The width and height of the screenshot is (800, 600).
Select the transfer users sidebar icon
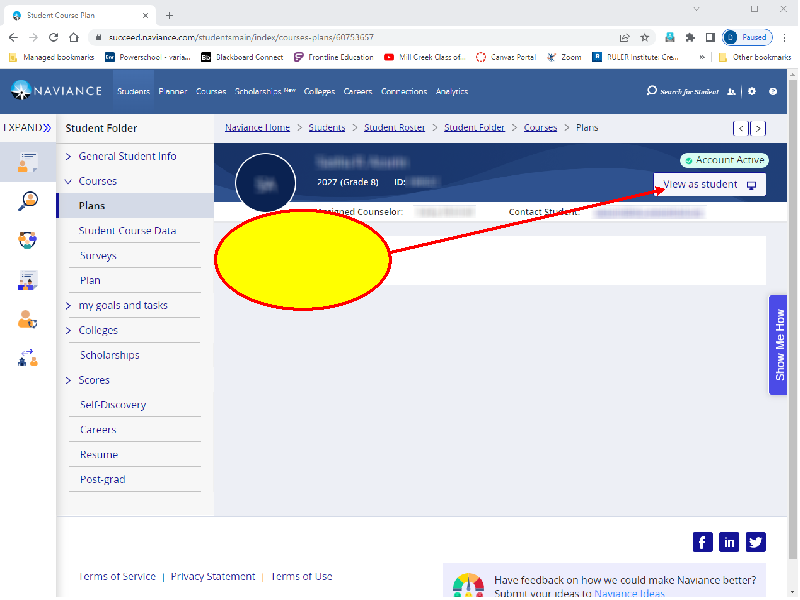click(x=28, y=358)
